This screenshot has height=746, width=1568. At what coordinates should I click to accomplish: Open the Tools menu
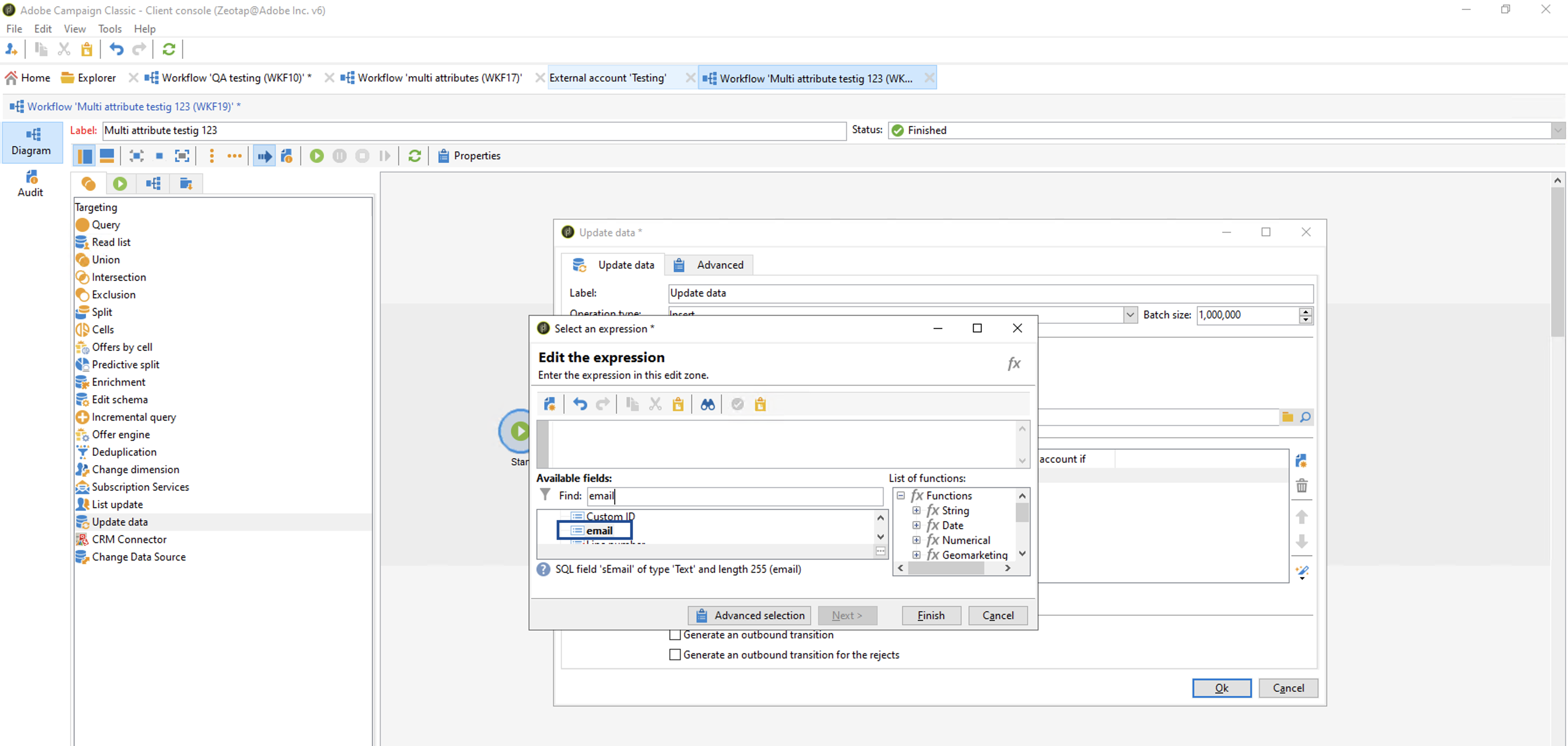tap(109, 28)
